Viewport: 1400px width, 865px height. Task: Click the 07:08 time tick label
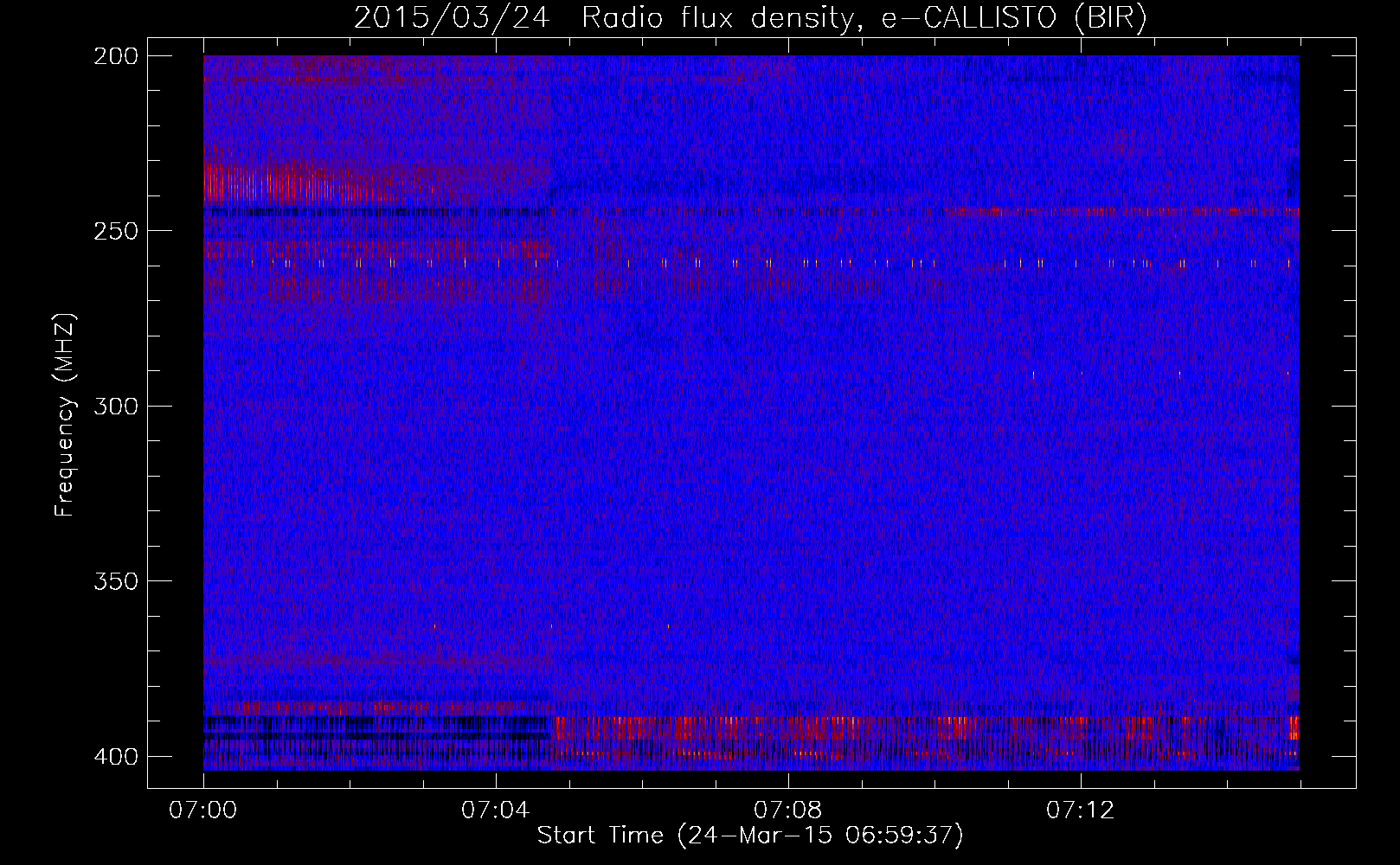click(788, 811)
